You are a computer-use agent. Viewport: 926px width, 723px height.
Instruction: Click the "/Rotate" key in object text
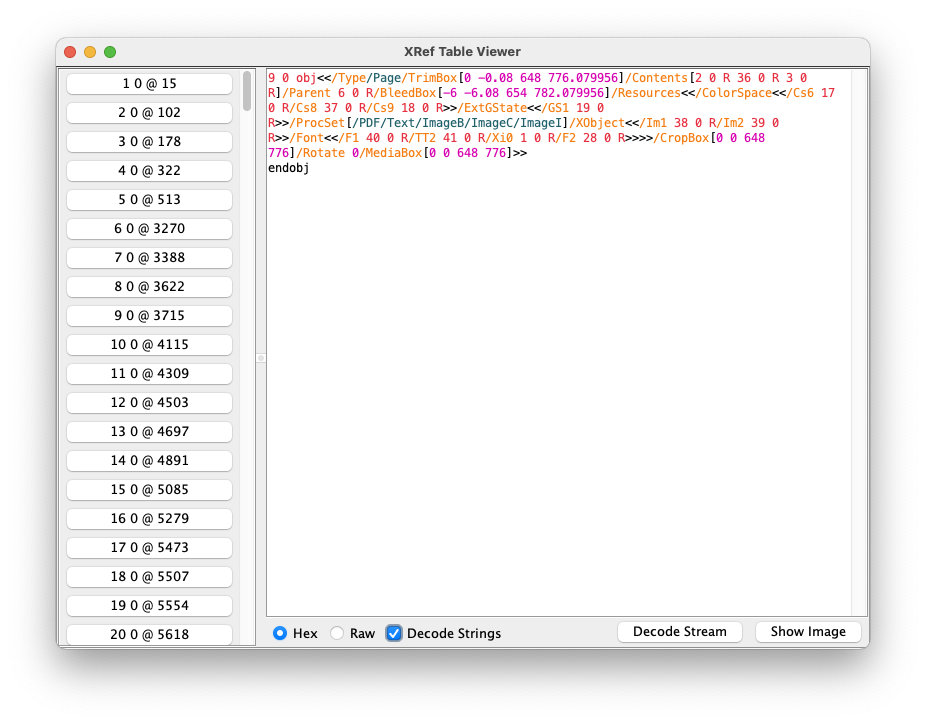(x=321, y=153)
